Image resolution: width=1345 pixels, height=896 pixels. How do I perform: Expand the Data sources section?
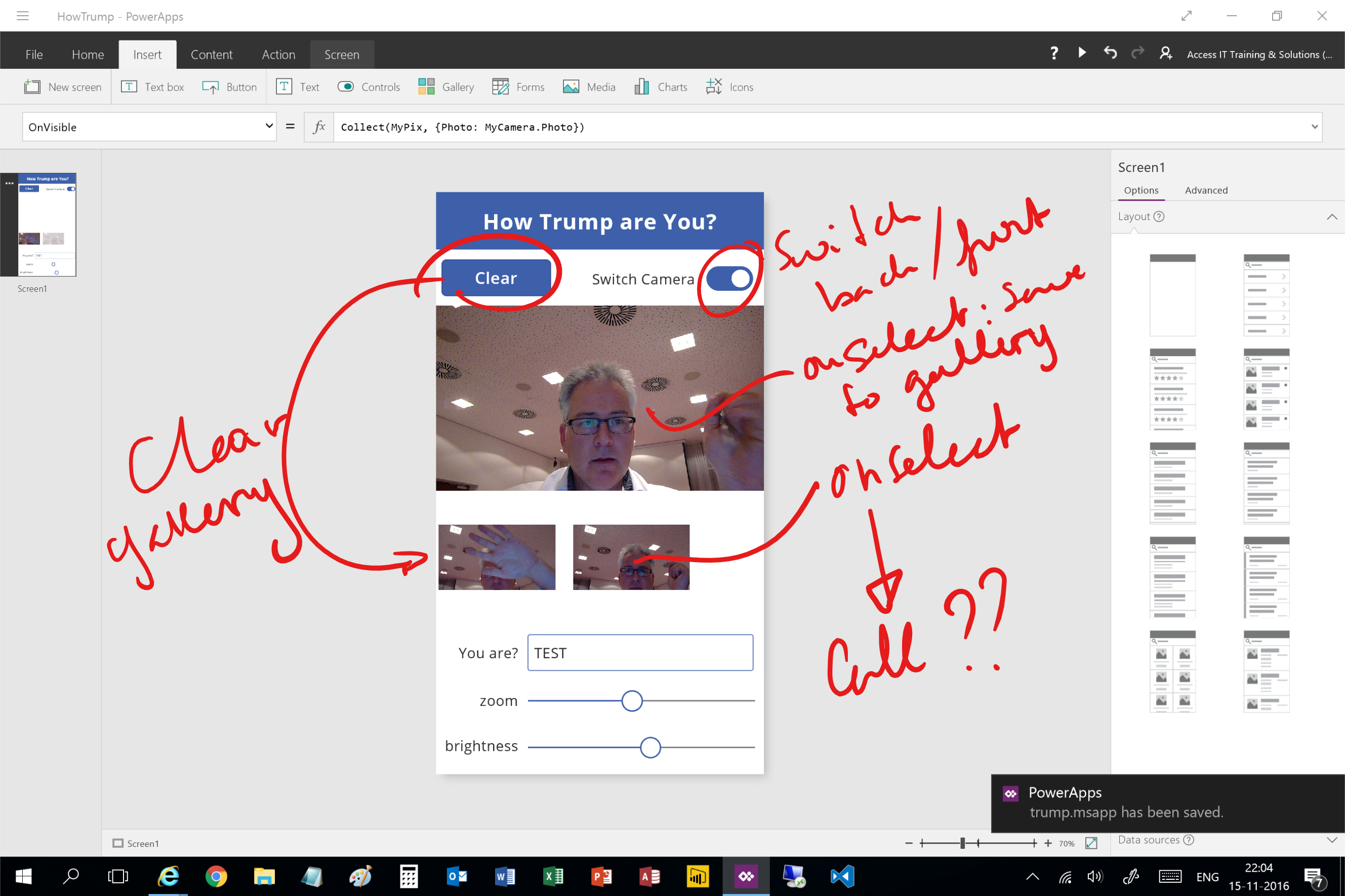coord(1332,840)
